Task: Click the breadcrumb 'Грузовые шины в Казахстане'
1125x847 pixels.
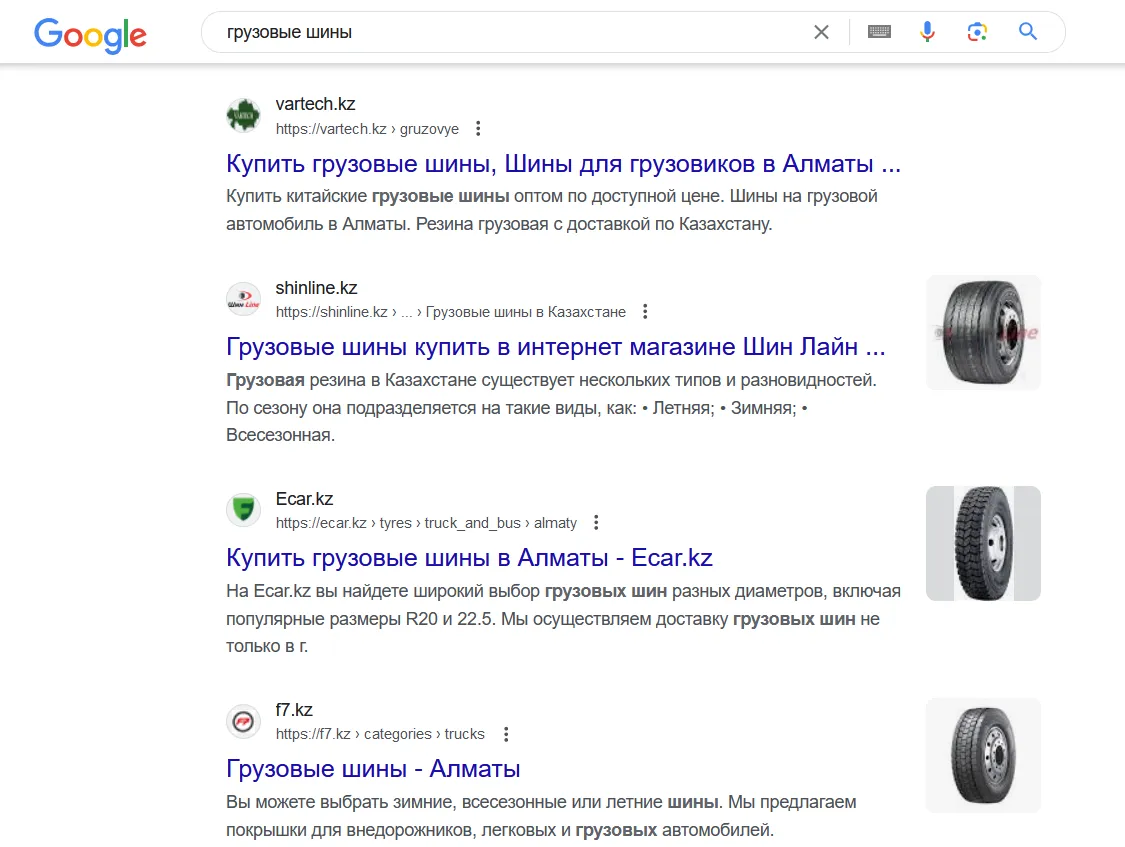Action: (525, 312)
